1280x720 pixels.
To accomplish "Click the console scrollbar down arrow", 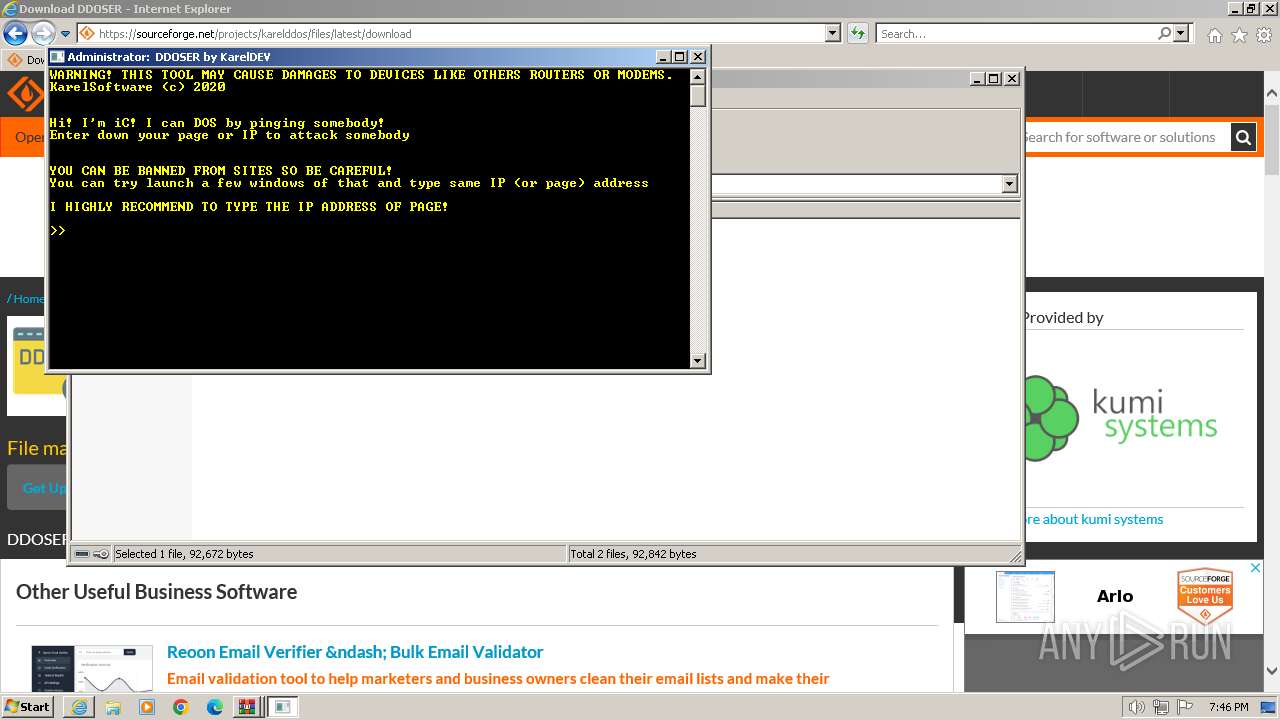I will tap(698, 361).
